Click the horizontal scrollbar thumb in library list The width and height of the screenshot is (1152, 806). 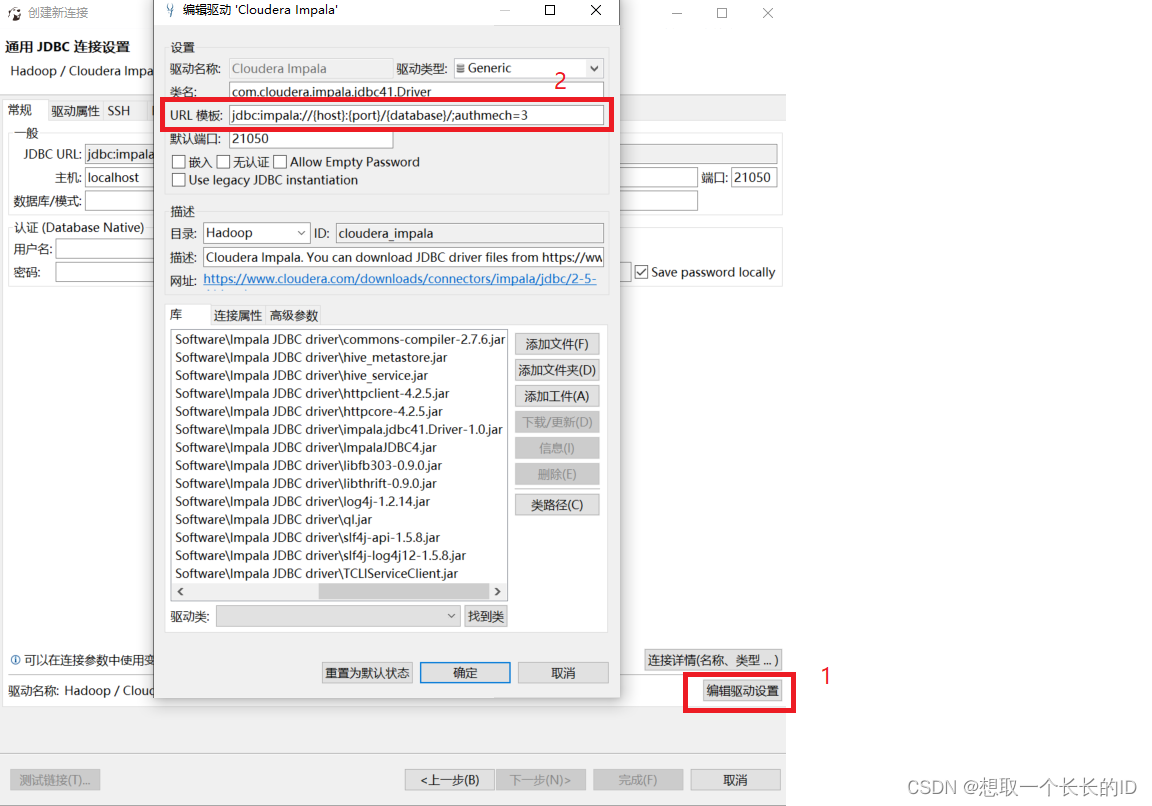[x=403, y=591]
